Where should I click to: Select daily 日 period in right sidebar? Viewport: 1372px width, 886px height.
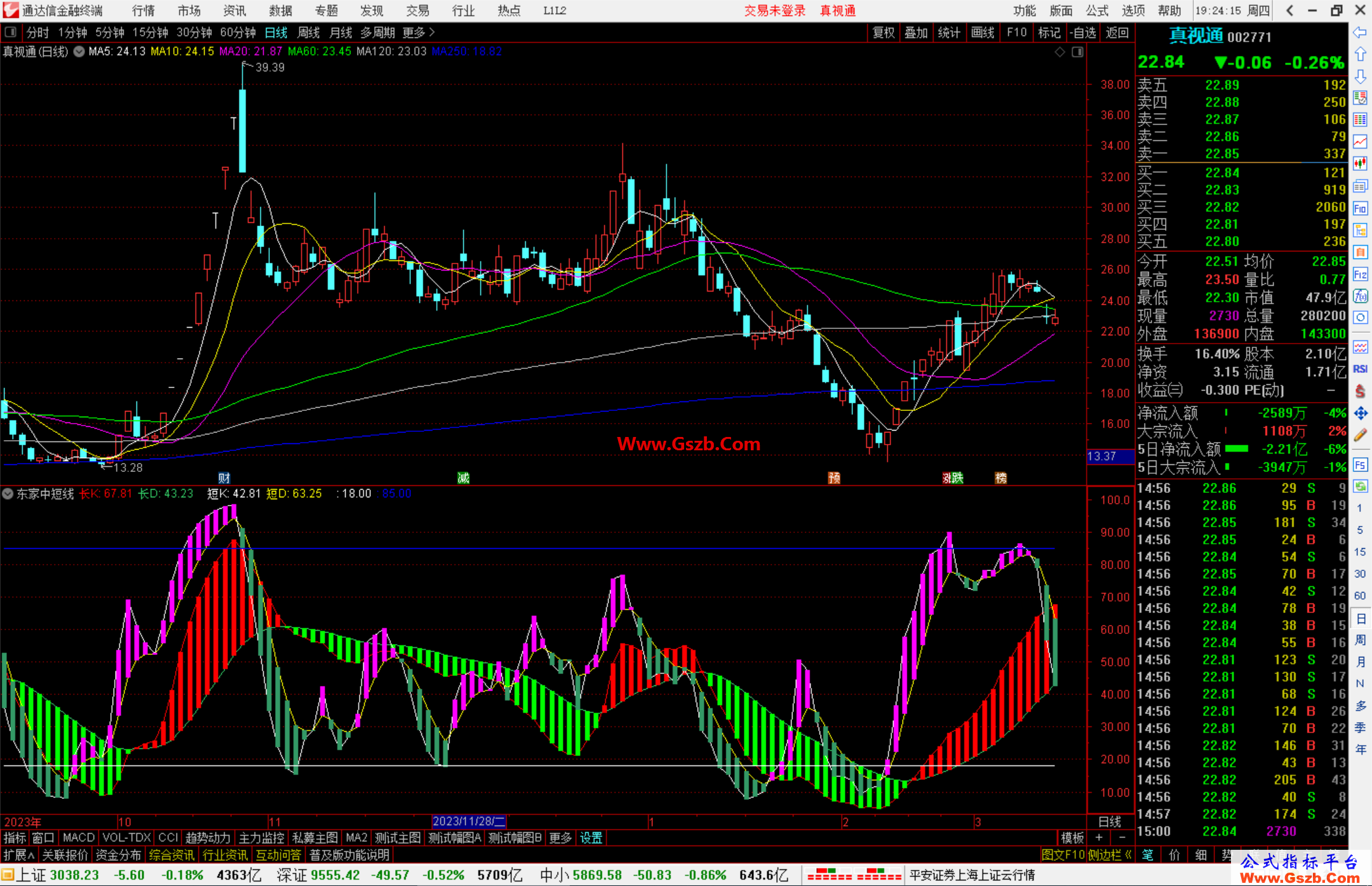click(x=1360, y=618)
